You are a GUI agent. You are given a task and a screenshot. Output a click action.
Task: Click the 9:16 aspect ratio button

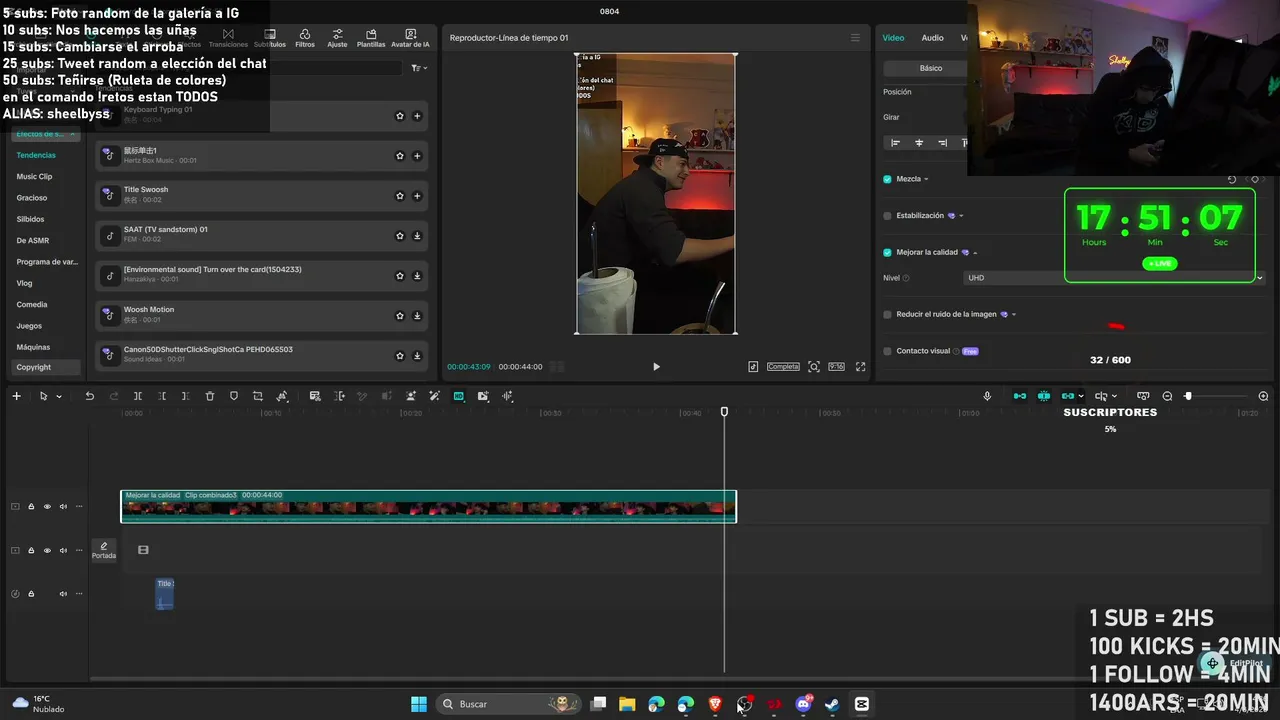click(x=836, y=367)
